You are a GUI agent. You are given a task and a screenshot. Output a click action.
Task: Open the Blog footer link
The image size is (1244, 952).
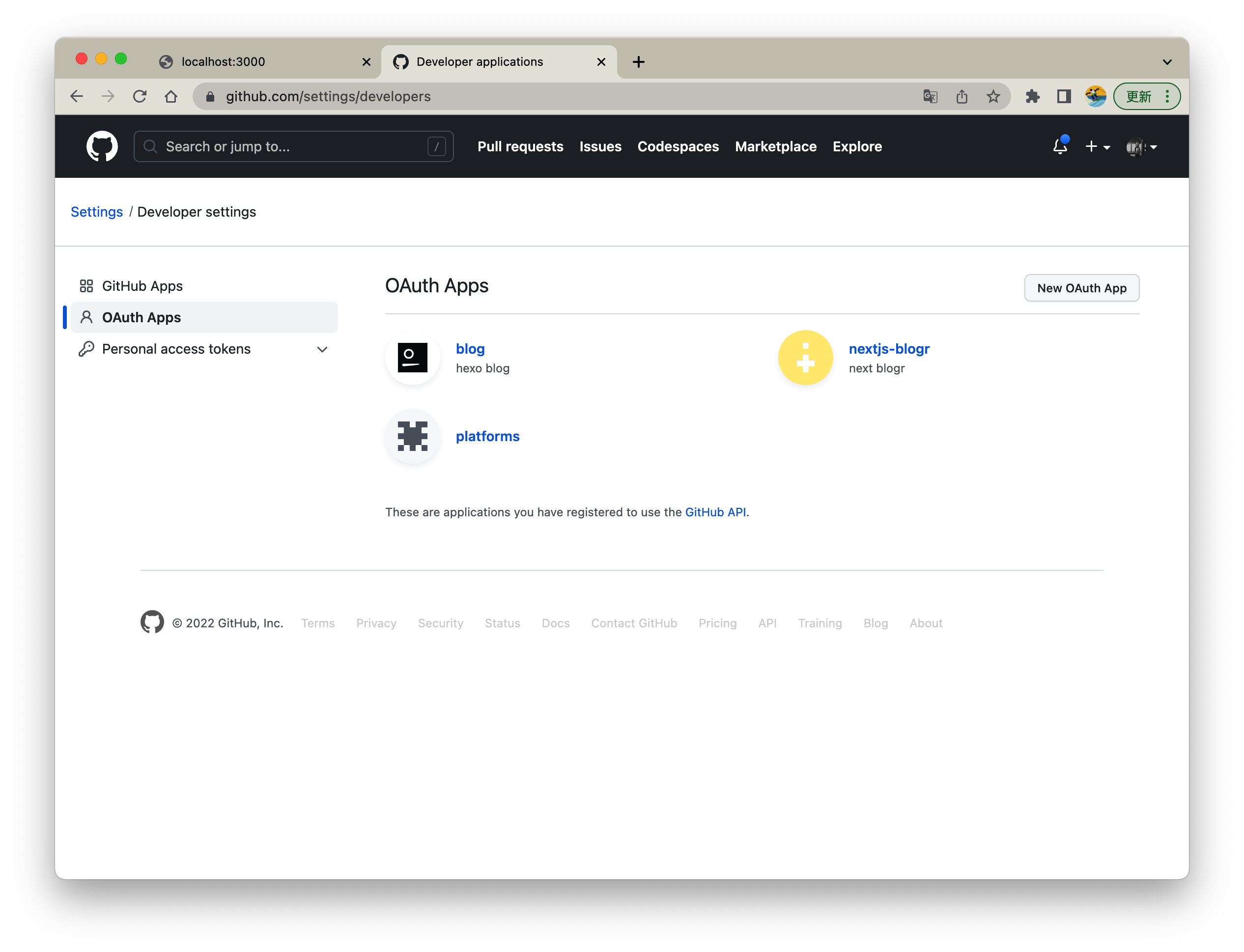[x=875, y=623]
